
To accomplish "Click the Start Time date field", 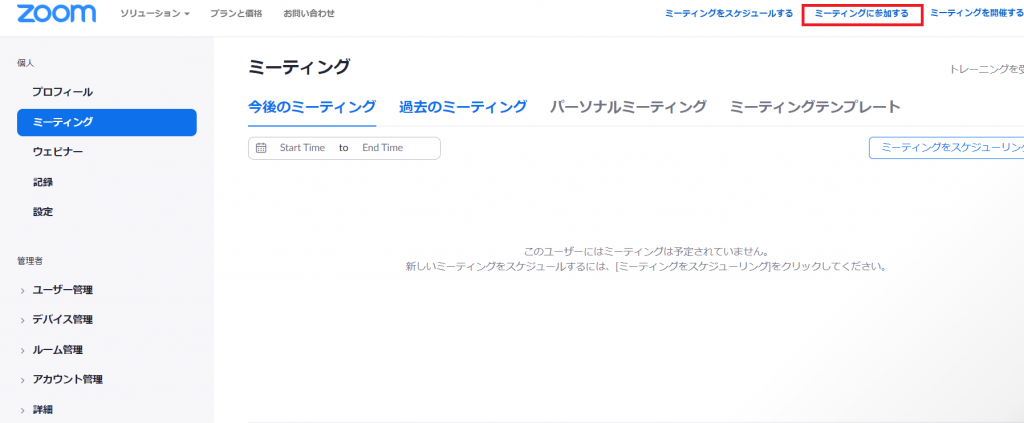I will [302, 148].
